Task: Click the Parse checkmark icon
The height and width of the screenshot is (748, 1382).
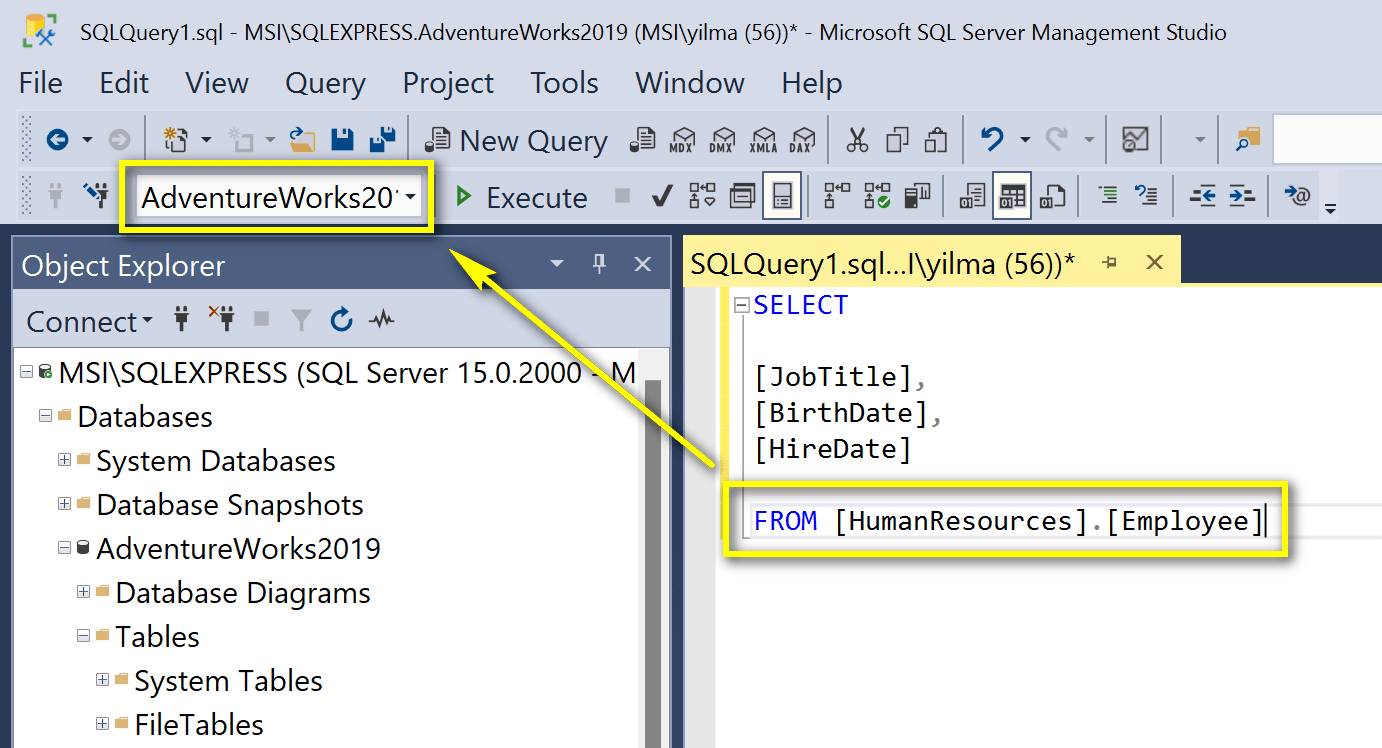Action: pos(661,196)
